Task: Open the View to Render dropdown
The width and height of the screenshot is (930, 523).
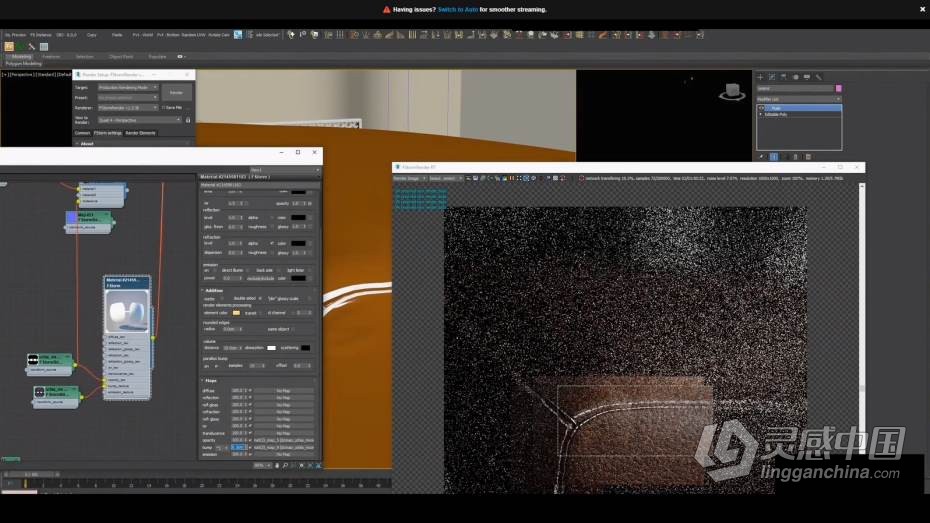Action: point(140,120)
